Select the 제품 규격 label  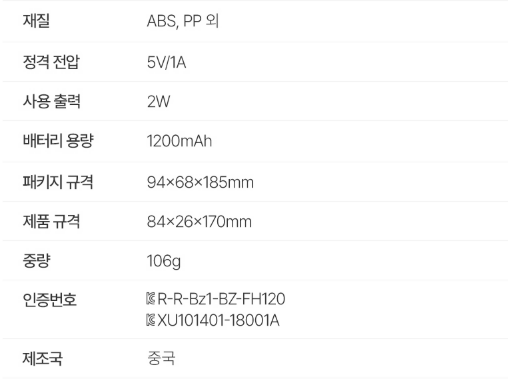click(51, 221)
